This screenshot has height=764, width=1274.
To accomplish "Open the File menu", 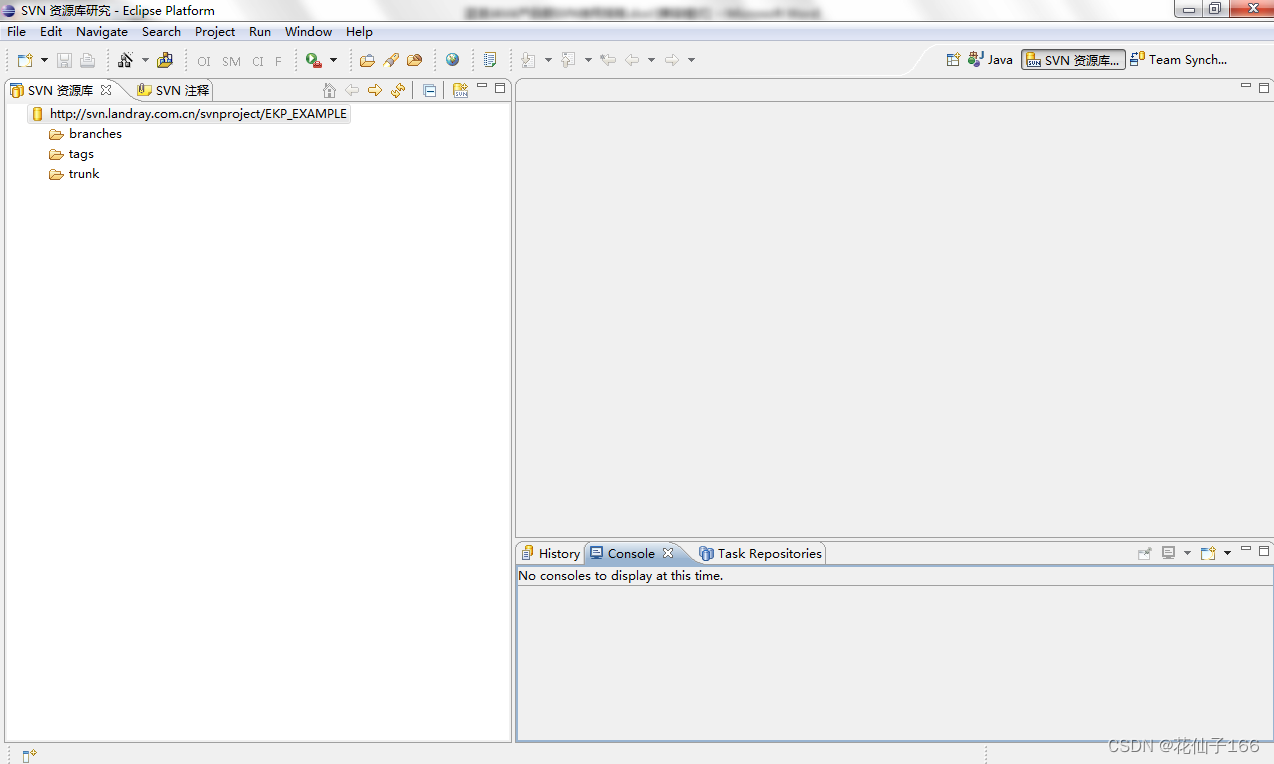I will coord(17,32).
